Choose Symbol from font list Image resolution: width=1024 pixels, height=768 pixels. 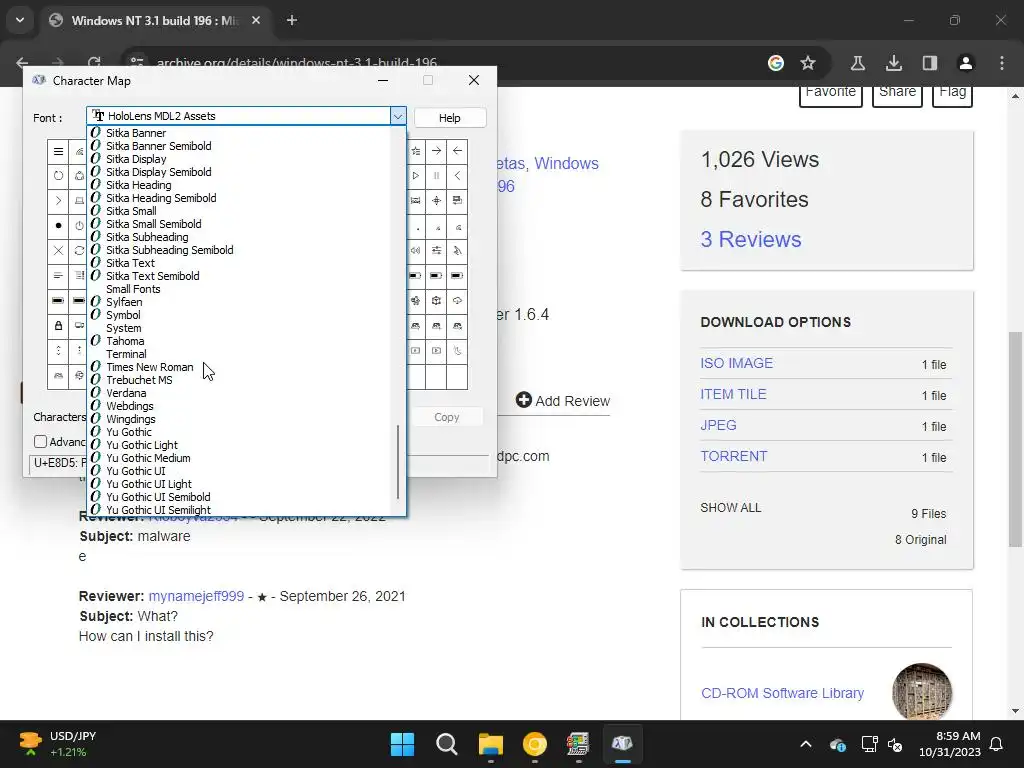tap(123, 315)
